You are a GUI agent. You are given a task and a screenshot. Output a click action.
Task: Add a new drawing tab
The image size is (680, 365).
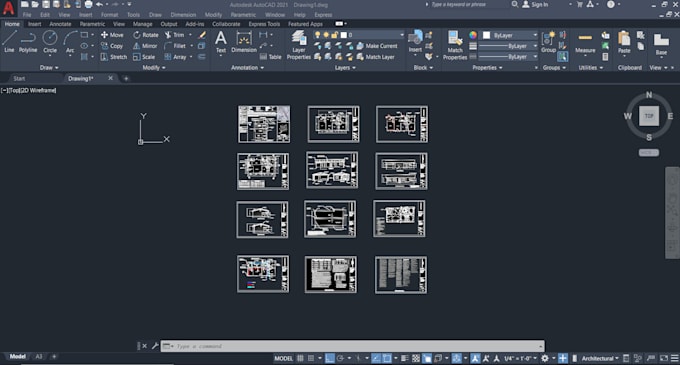(x=126, y=78)
